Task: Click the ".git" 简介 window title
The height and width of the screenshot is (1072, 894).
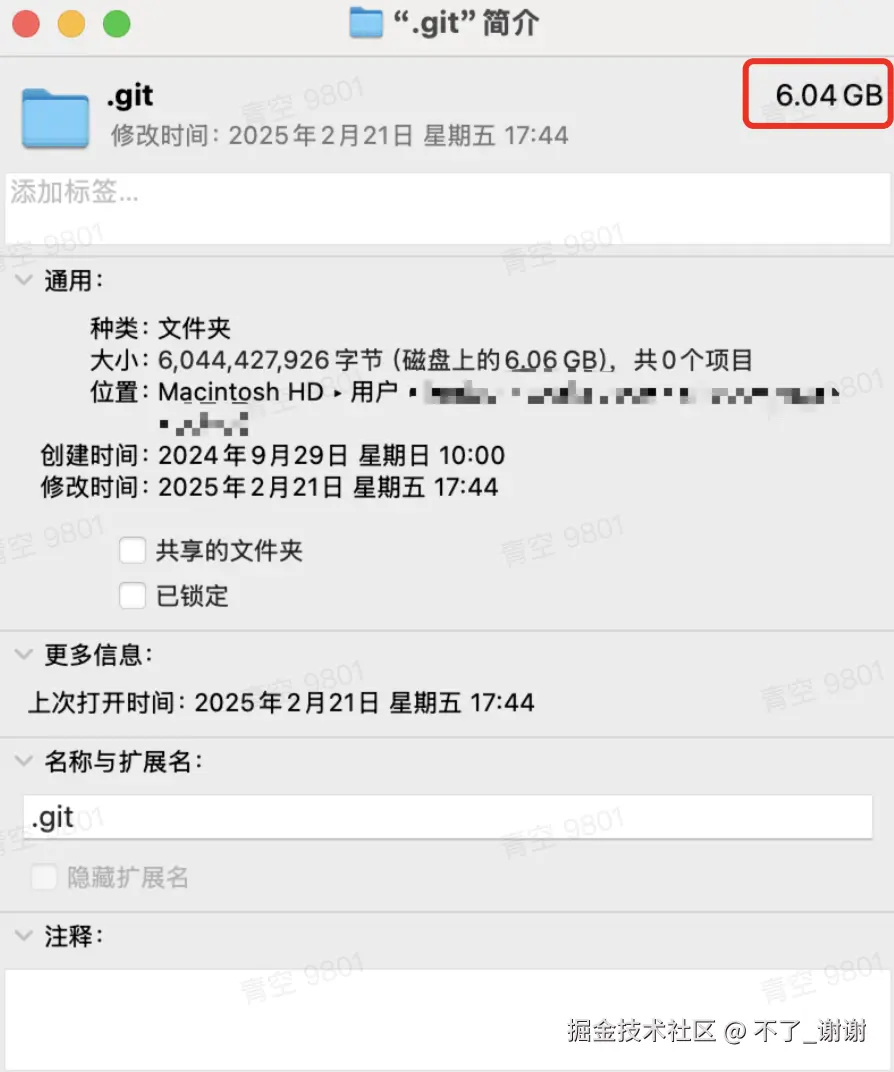Action: [465, 23]
